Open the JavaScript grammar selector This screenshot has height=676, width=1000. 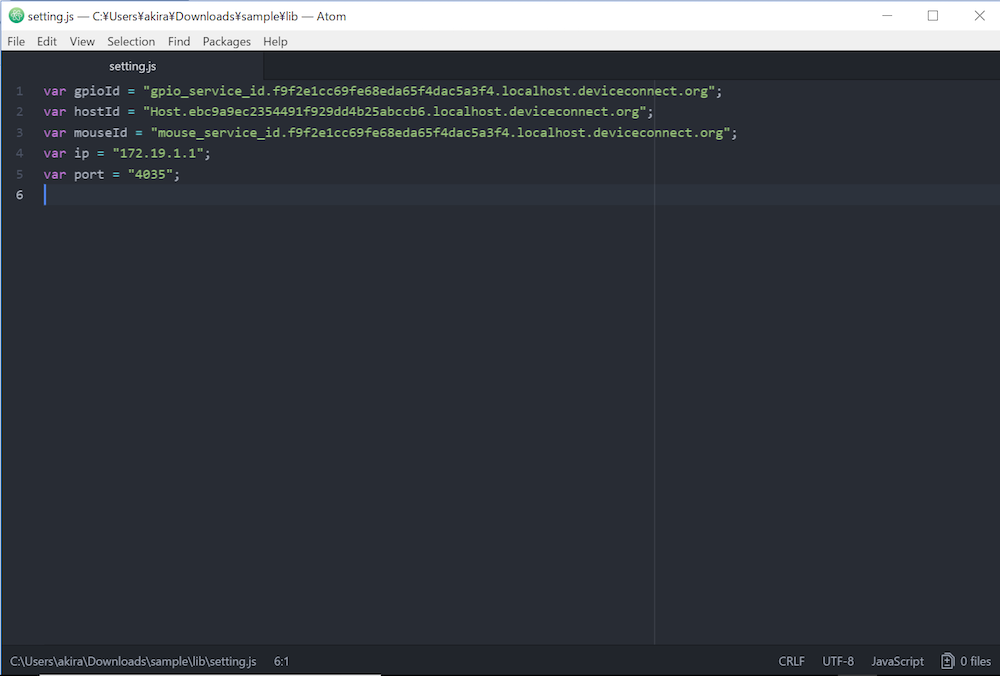[897, 661]
